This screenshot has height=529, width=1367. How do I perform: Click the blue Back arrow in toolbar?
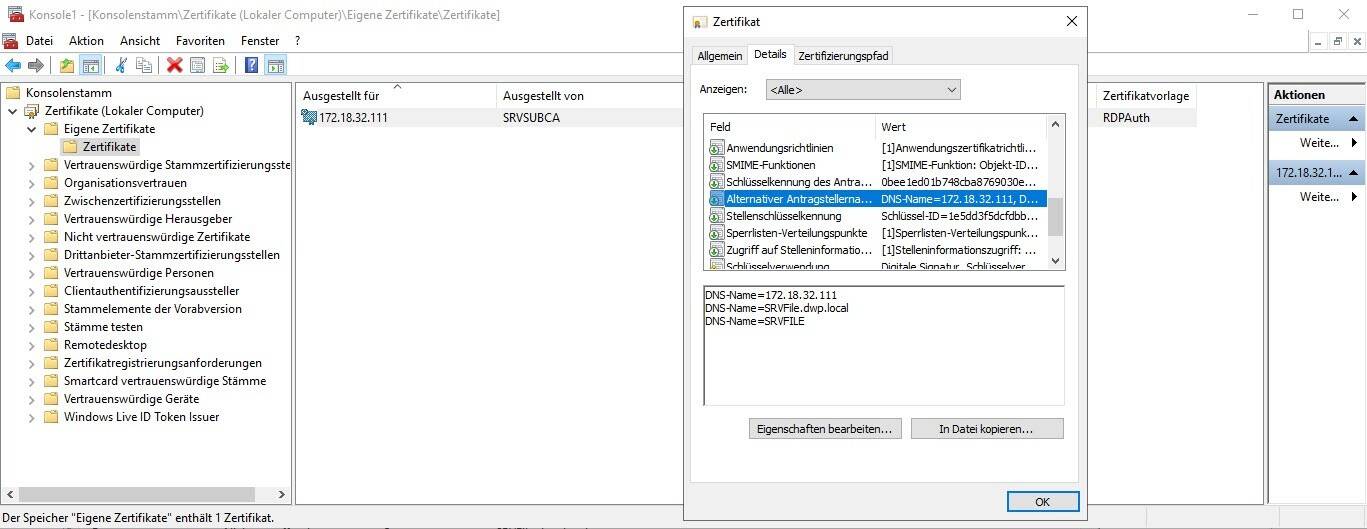(13, 65)
